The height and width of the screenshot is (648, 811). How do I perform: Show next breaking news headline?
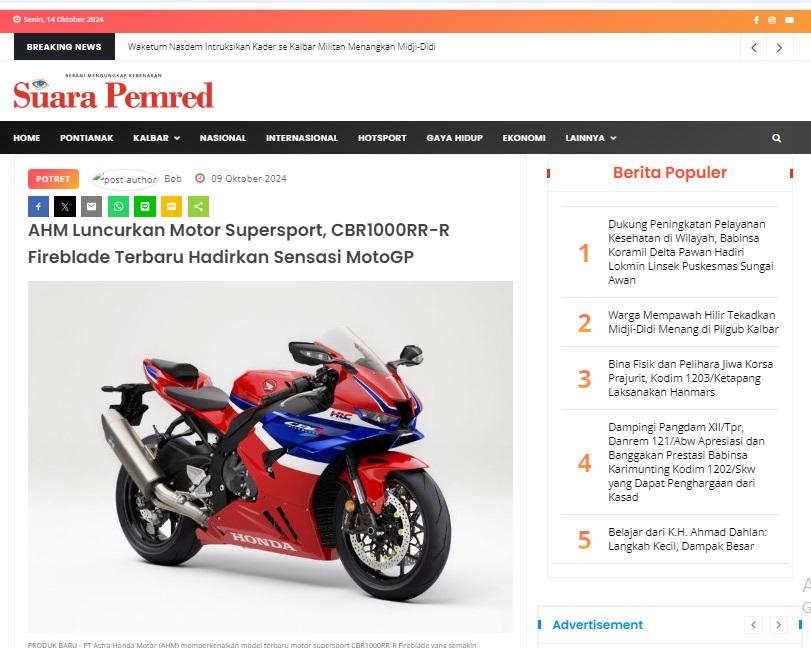[779, 48]
